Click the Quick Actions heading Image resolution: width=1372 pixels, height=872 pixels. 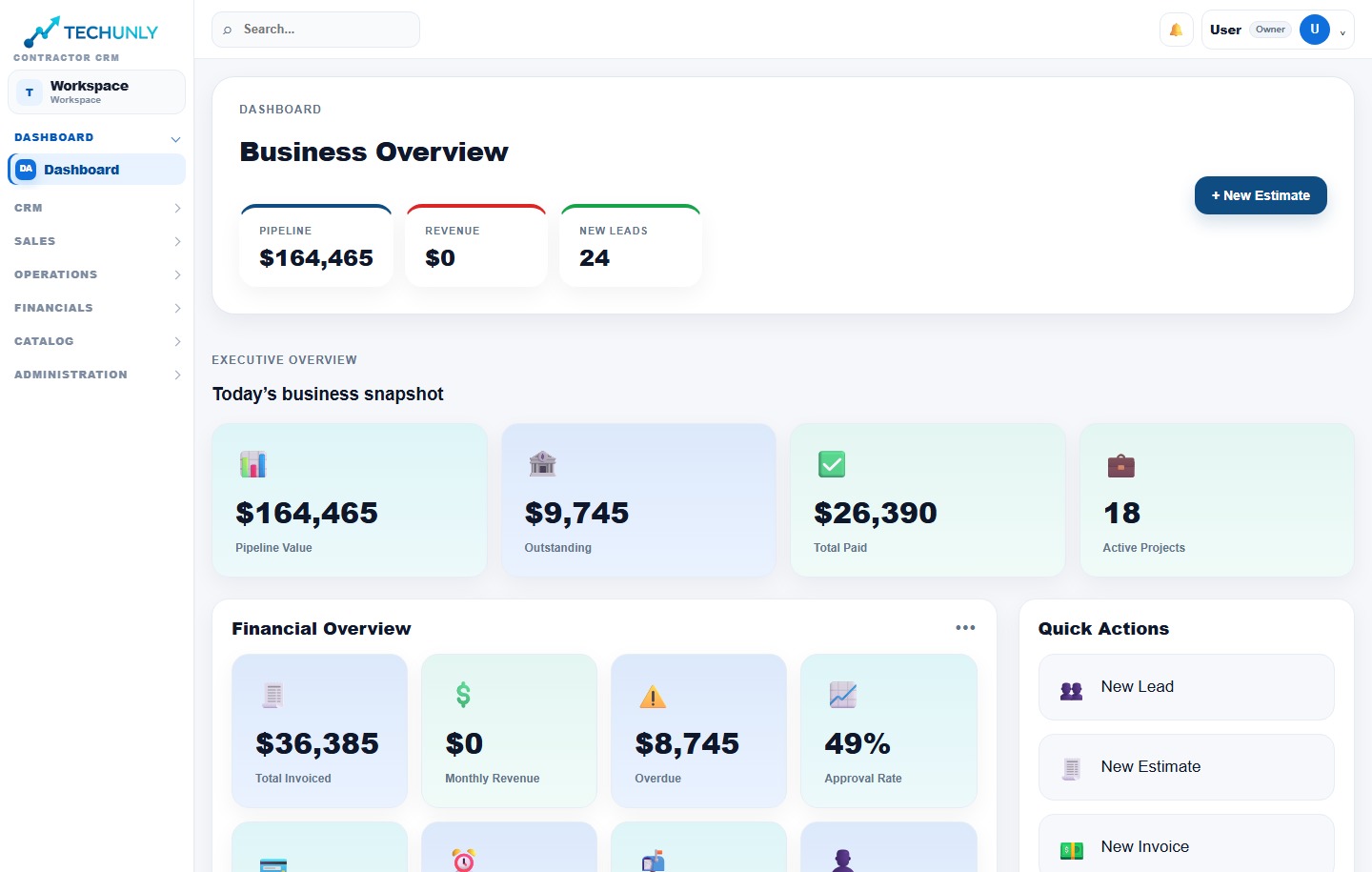click(x=1103, y=628)
